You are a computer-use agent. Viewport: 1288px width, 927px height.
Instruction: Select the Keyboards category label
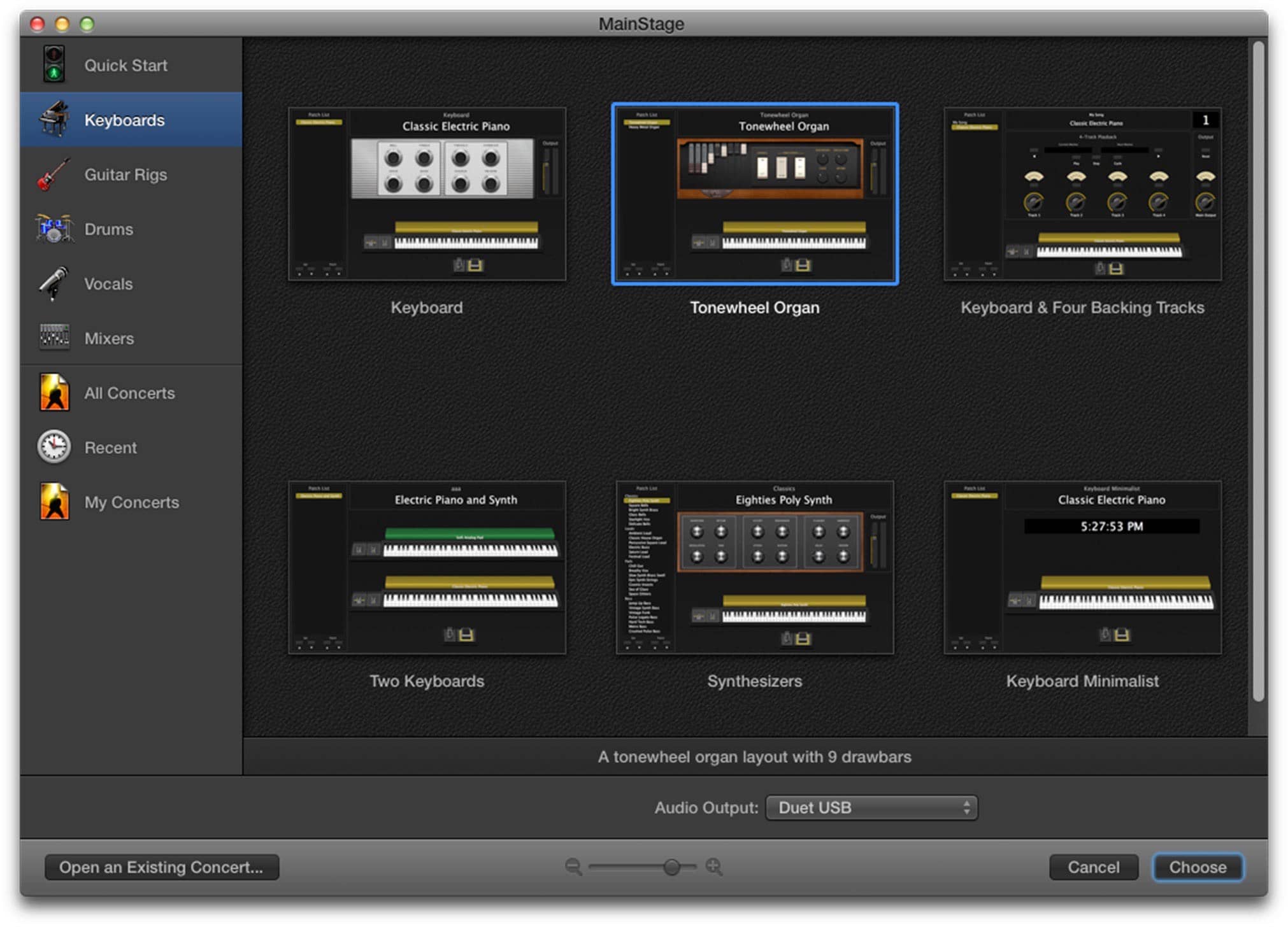click(124, 120)
